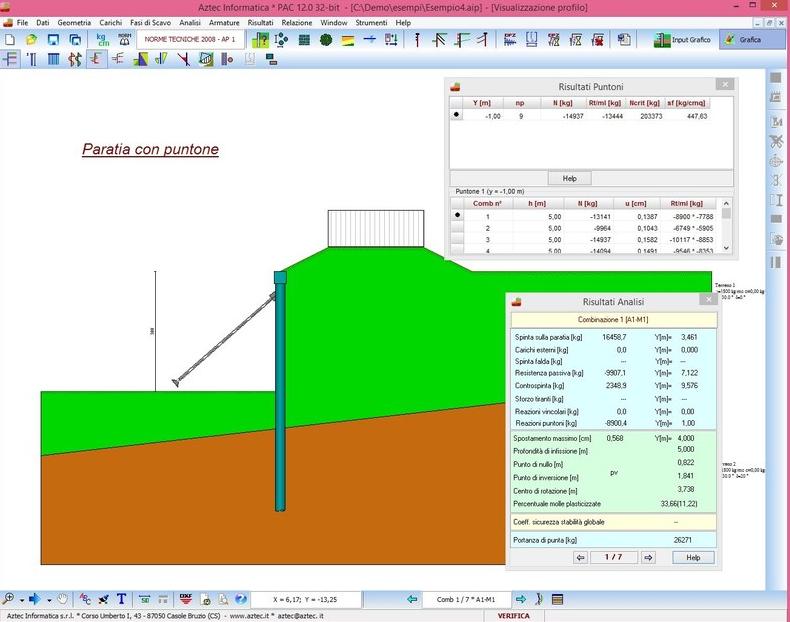The width and height of the screenshot is (790, 622).
Task: Click the NORM standards icon
Action: [123, 40]
